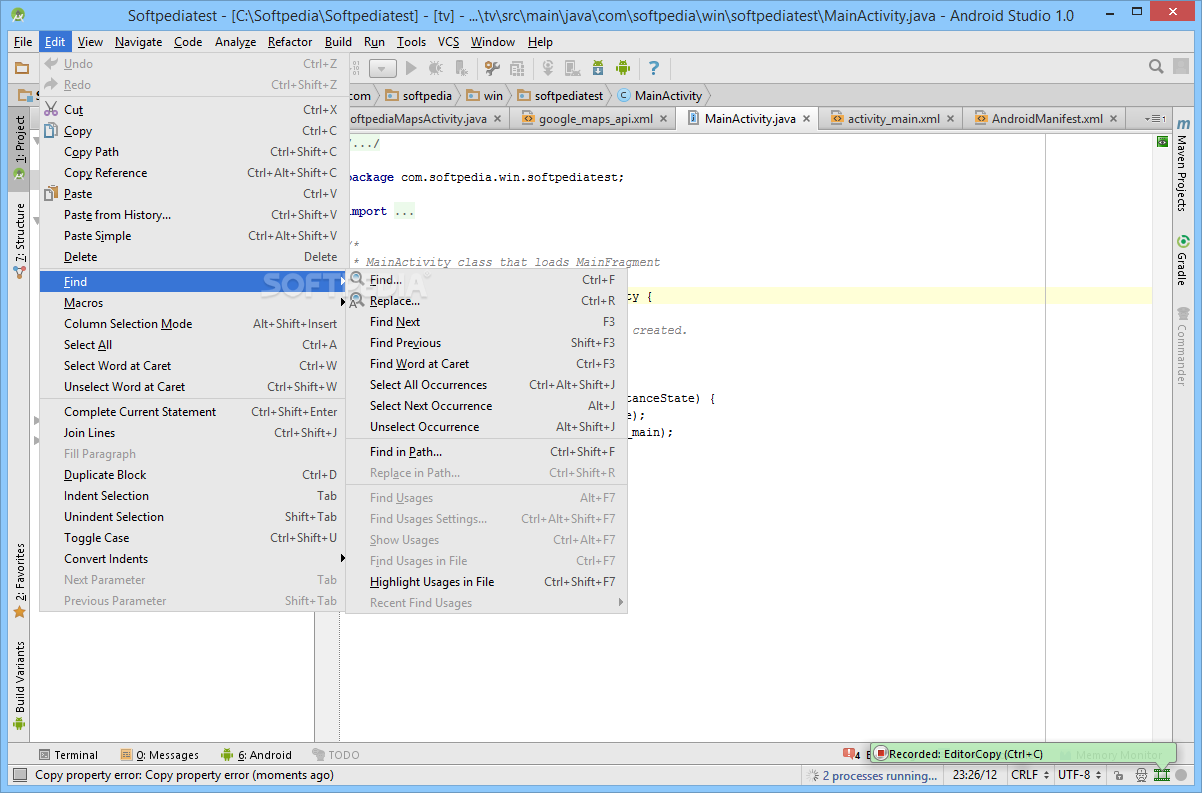The width and height of the screenshot is (1202, 793).
Task: Open the Gradle side panel
Action: tap(1182, 260)
